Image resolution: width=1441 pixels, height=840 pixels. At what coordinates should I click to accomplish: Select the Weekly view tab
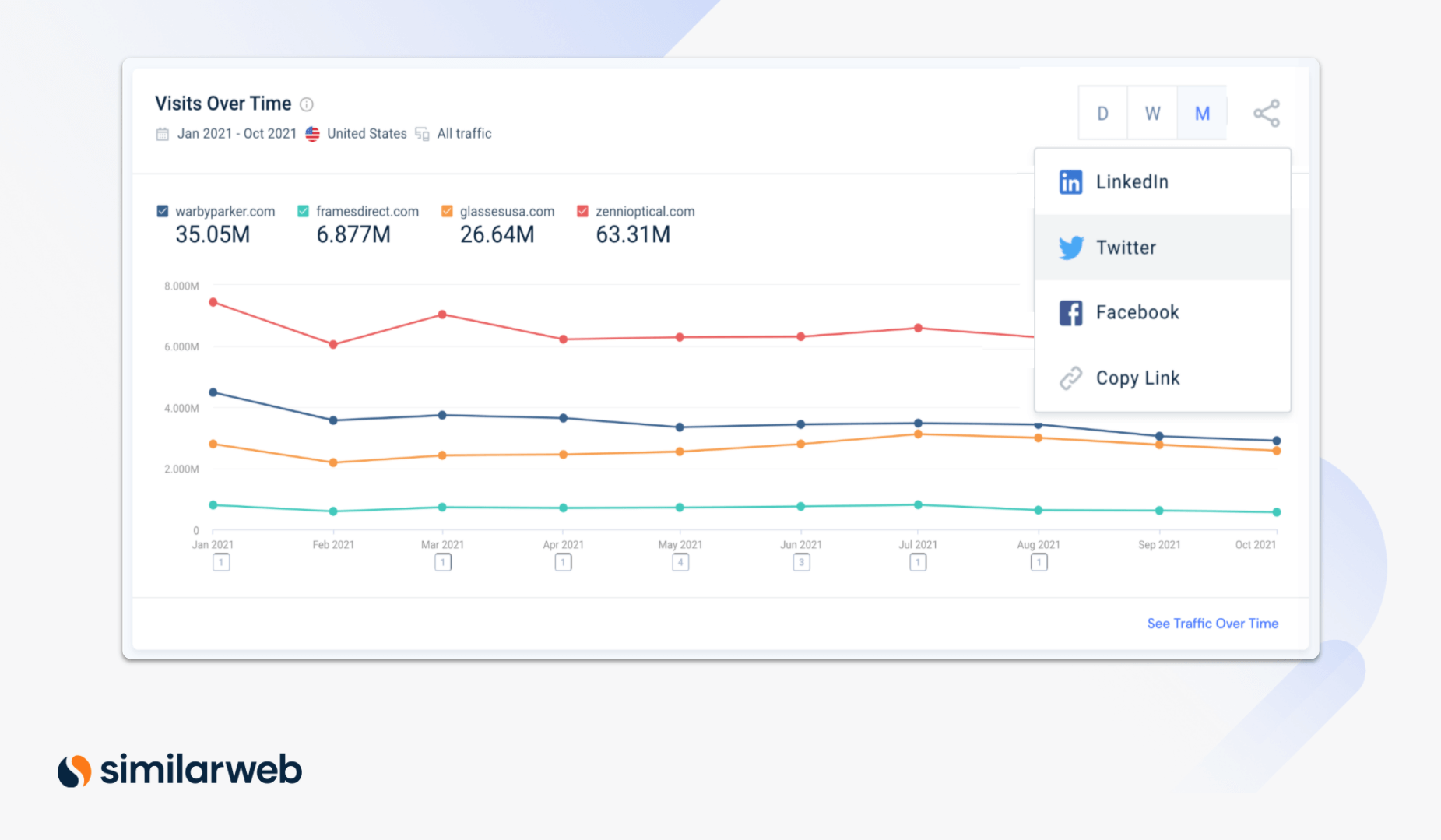(1152, 113)
